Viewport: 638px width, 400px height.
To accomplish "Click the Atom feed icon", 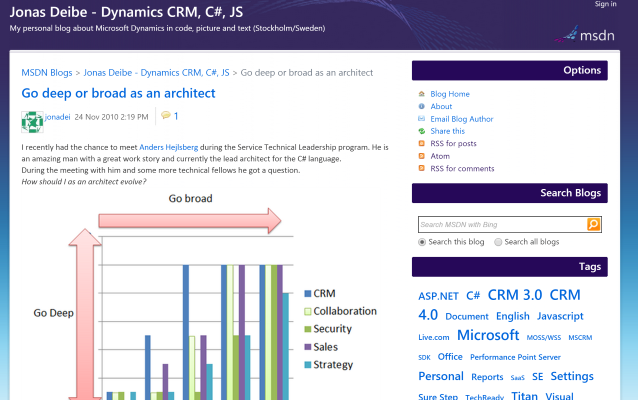I will (x=422, y=156).
